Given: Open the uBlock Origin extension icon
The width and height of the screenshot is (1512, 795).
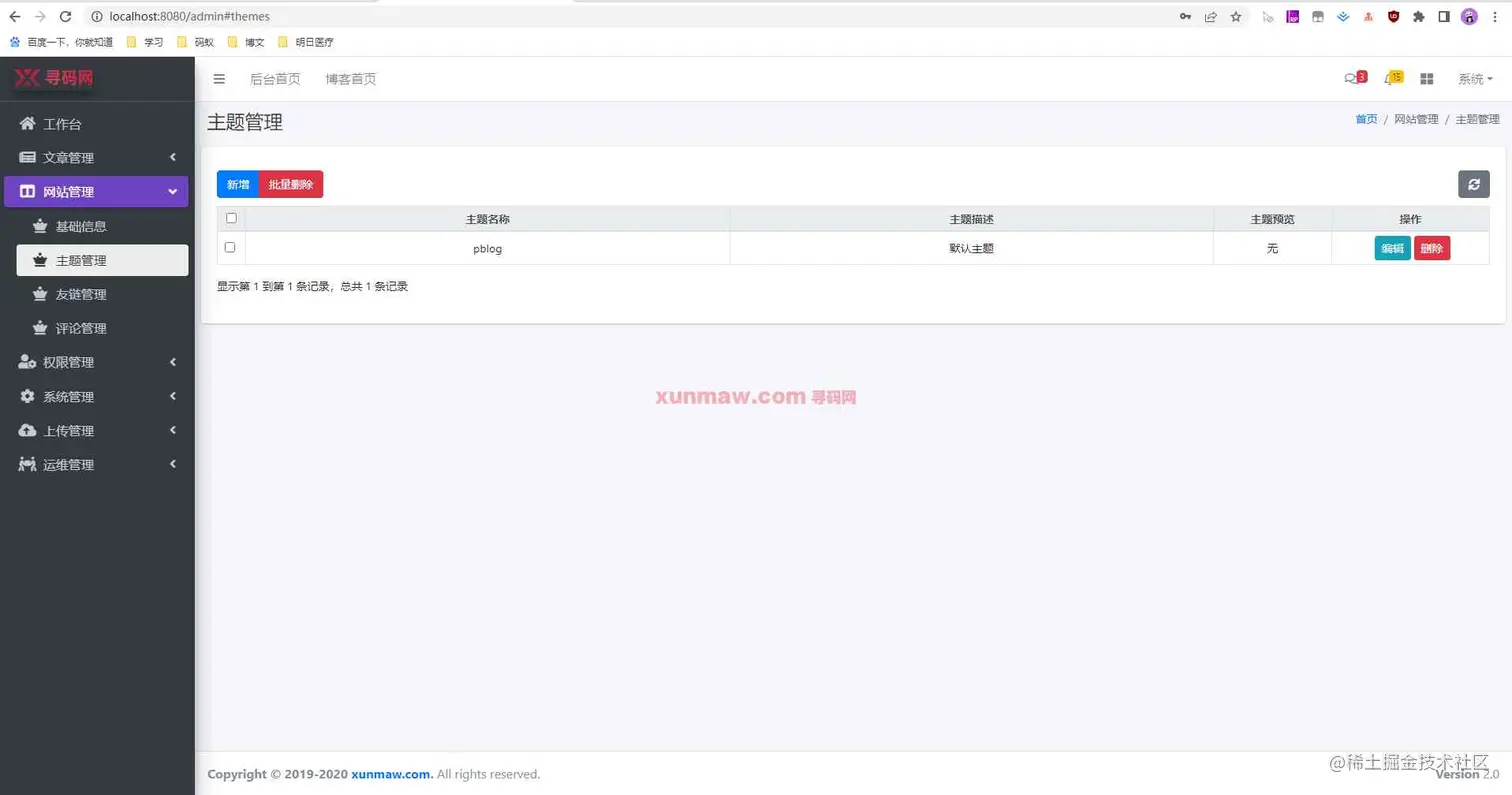Looking at the screenshot, I should point(1393,16).
